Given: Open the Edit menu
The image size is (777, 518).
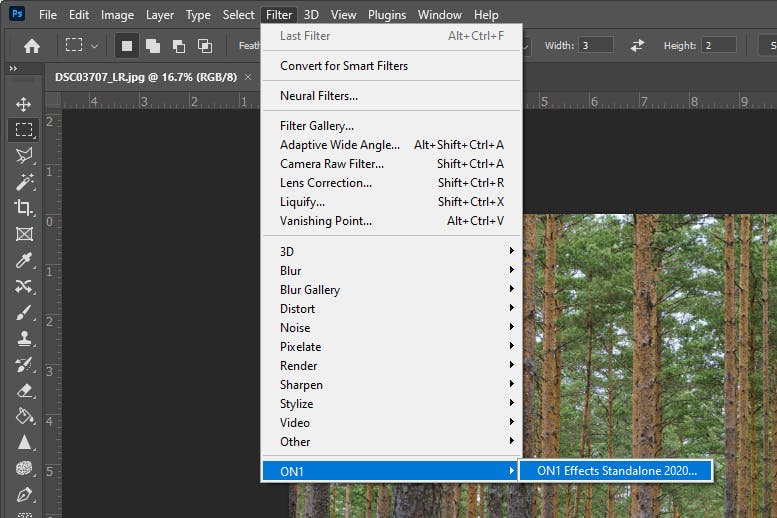Looking at the screenshot, I should point(79,15).
